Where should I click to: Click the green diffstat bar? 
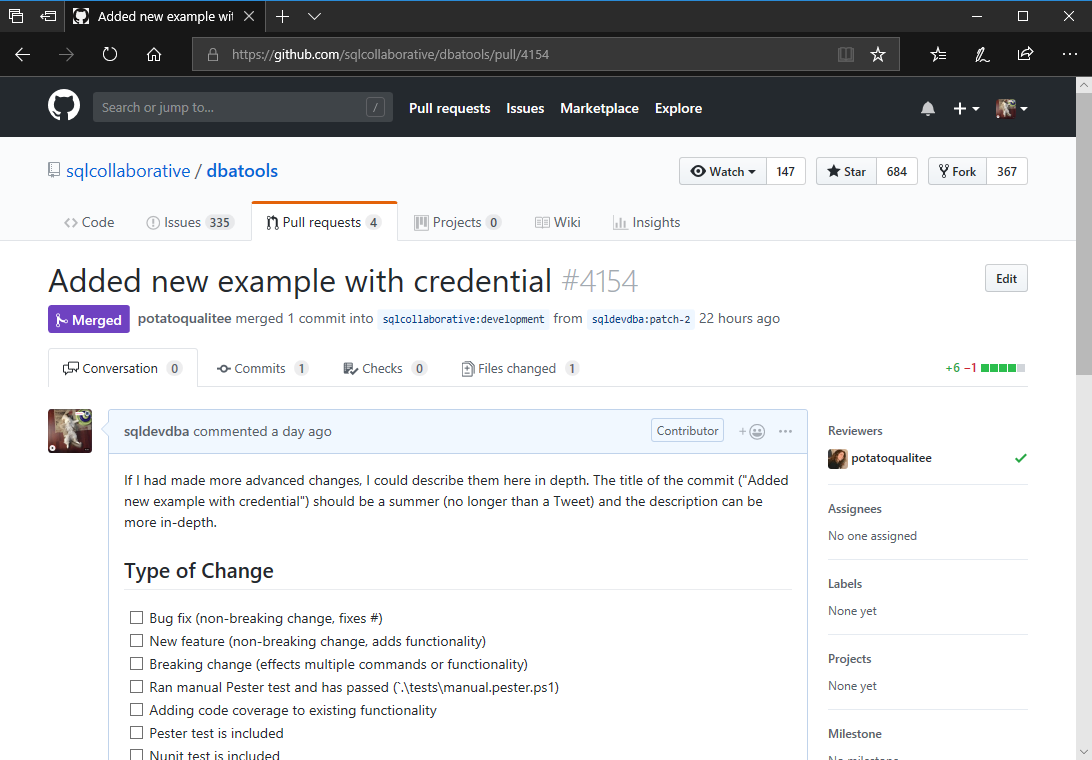pyautogui.click(x=1002, y=368)
